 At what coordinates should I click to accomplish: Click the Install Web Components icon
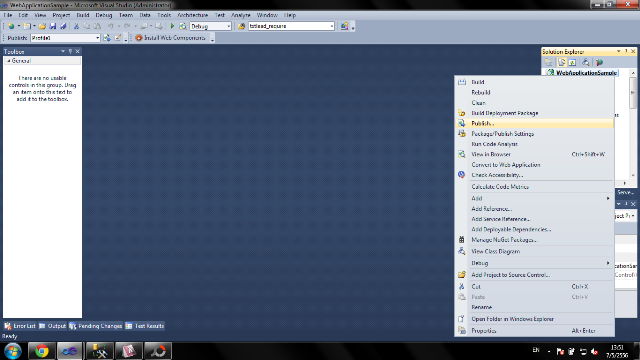pos(139,38)
